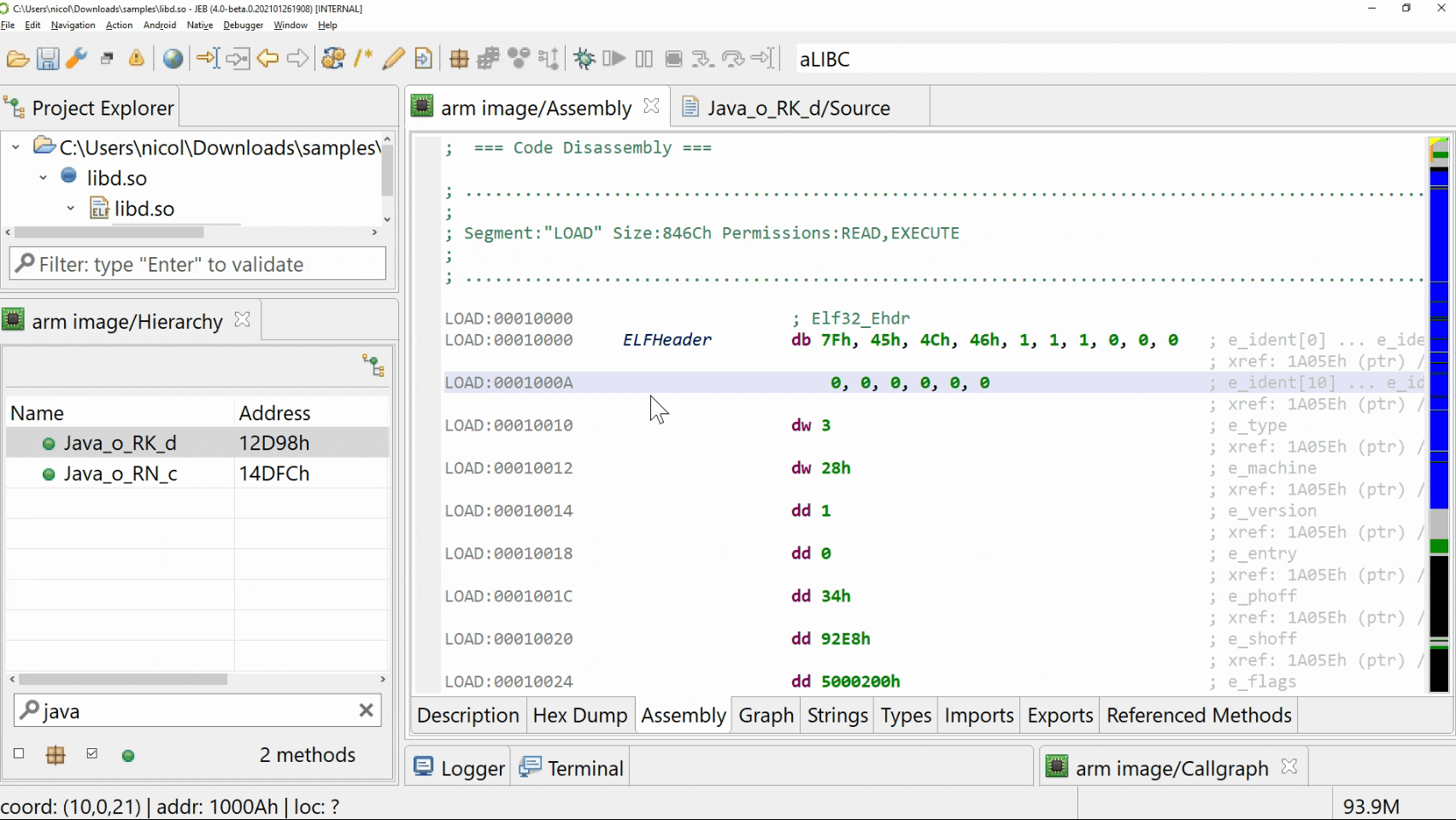Click the pencil rename icon

393,59
